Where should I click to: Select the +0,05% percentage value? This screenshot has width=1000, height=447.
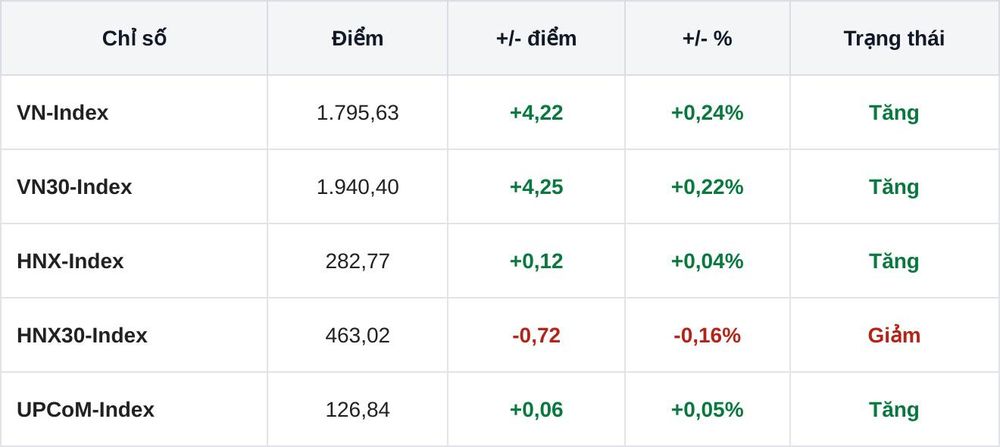click(707, 409)
